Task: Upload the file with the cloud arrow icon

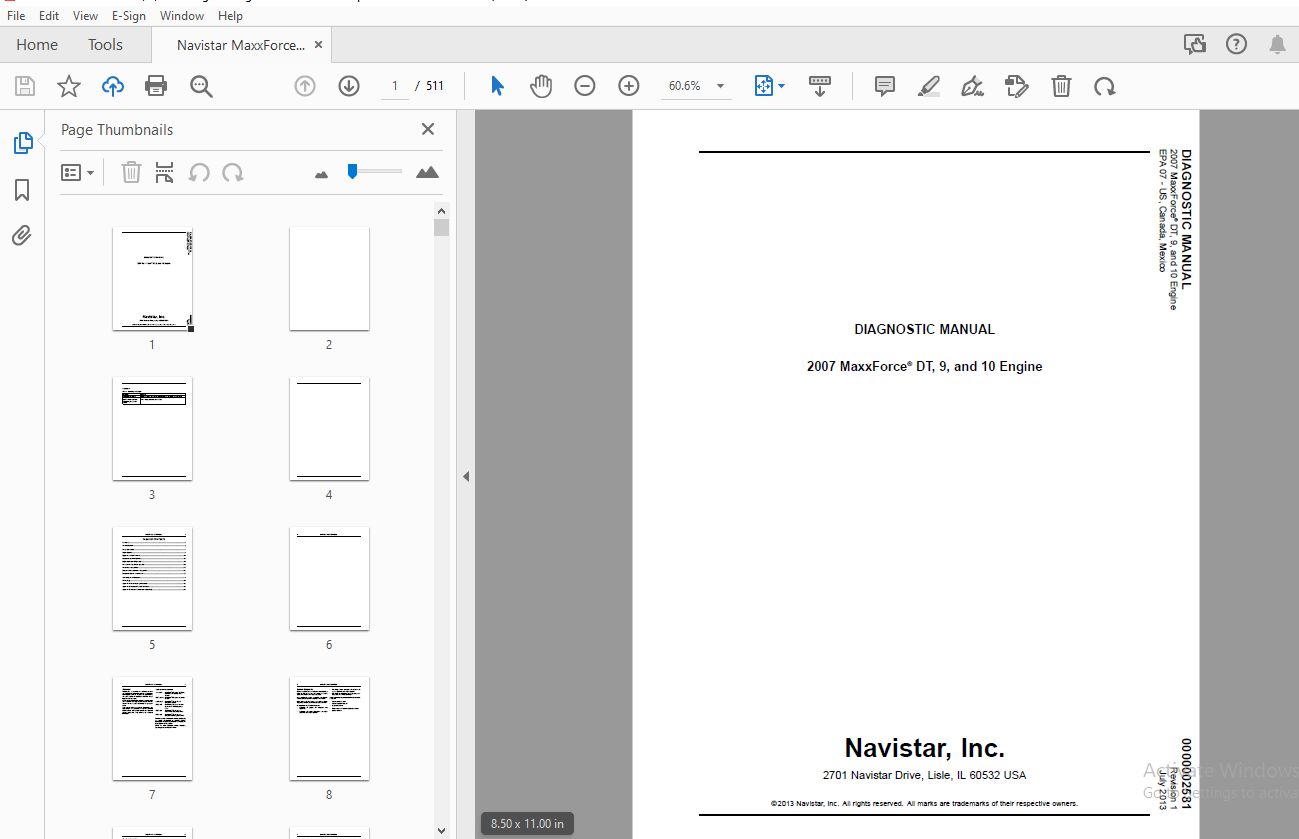Action: click(113, 86)
